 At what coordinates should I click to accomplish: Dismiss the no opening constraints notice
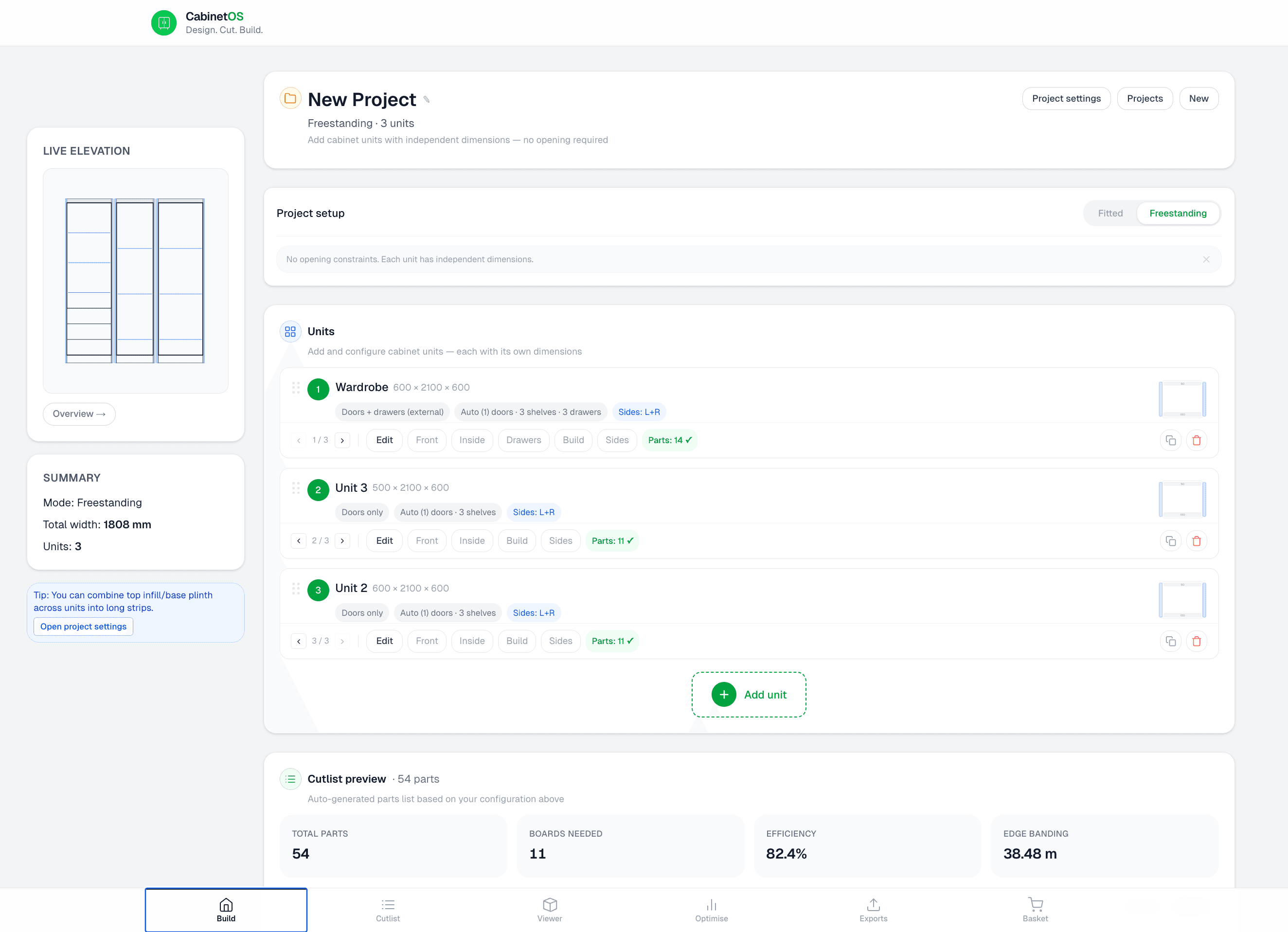1206,260
